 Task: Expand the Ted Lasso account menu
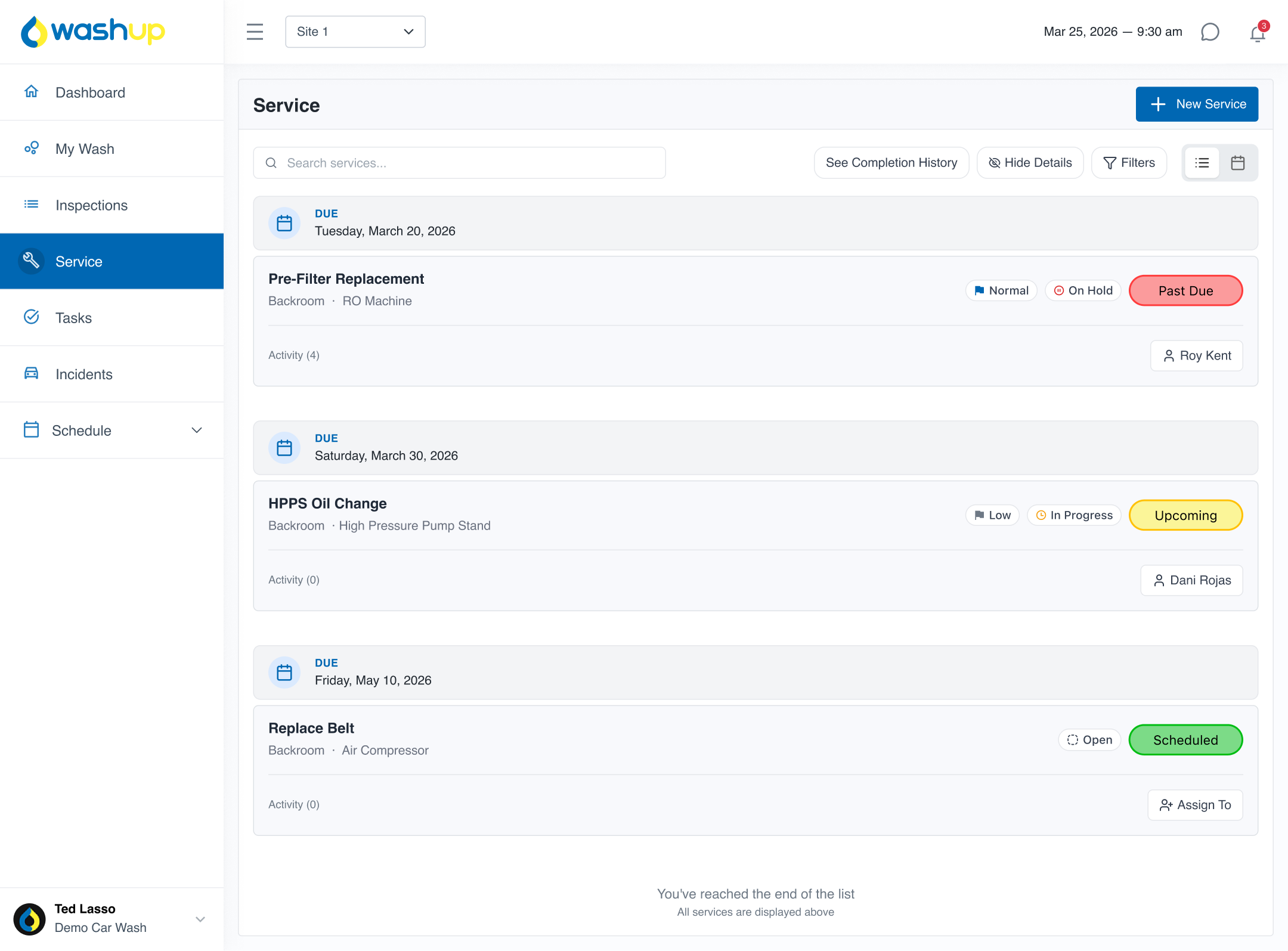pyautogui.click(x=200, y=919)
